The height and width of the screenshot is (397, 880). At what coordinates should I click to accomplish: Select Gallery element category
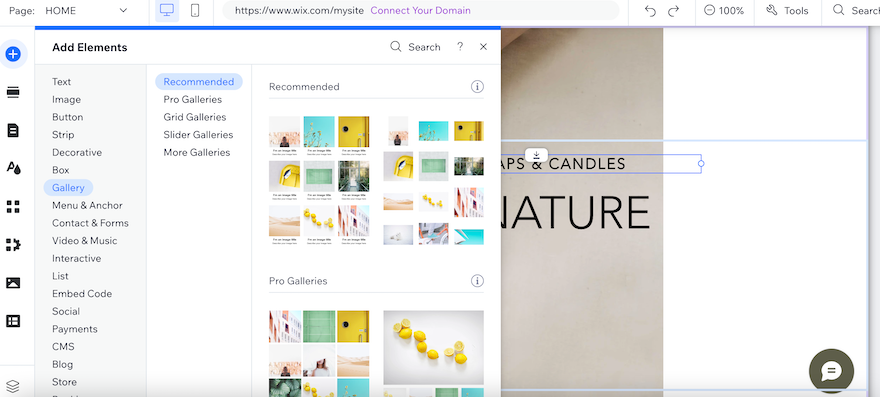point(68,188)
